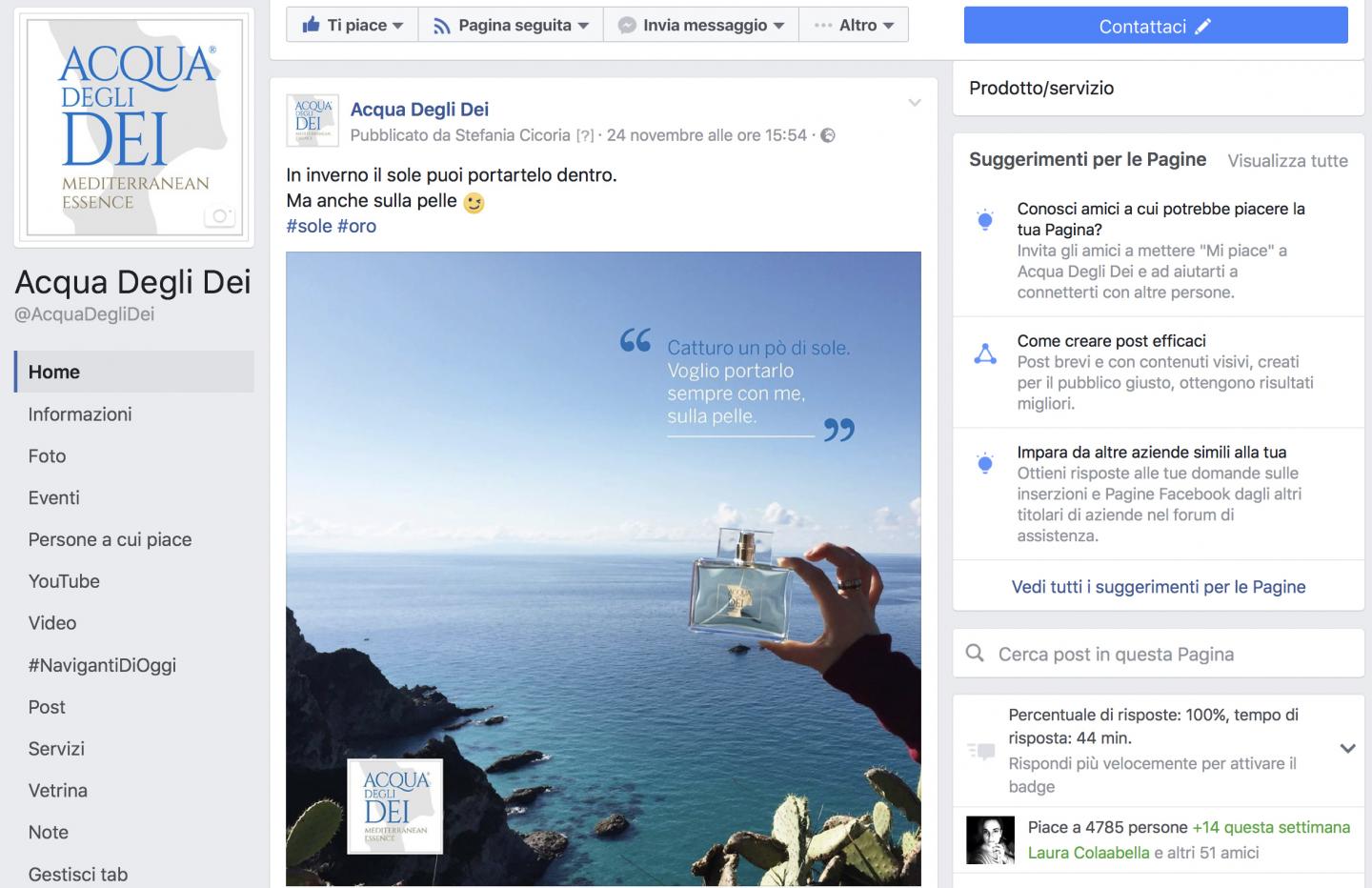Click the camera icon on profile picture
The width and height of the screenshot is (1372, 888).
pyautogui.click(x=219, y=216)
